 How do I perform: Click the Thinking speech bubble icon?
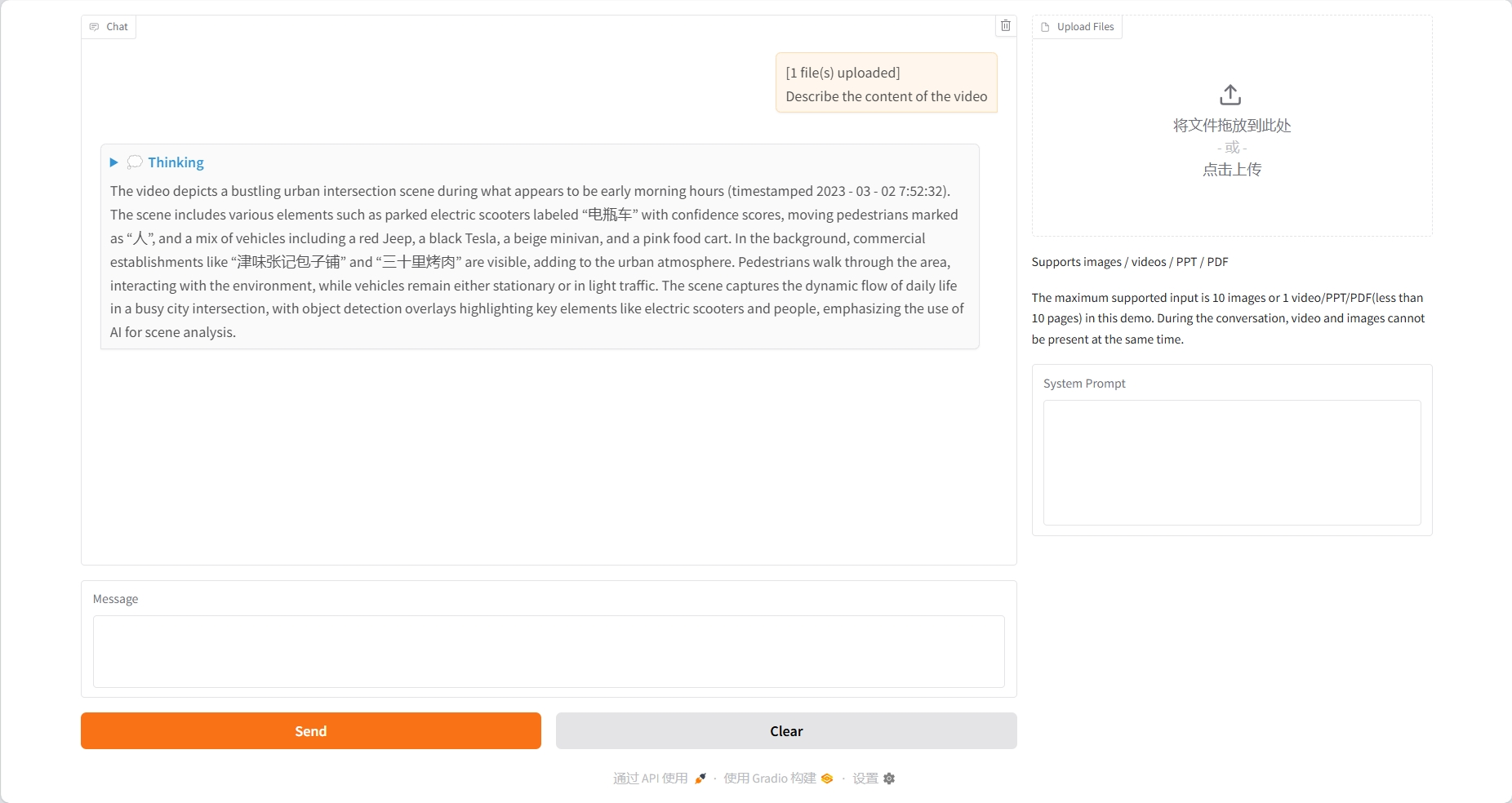tap(135, 162)
